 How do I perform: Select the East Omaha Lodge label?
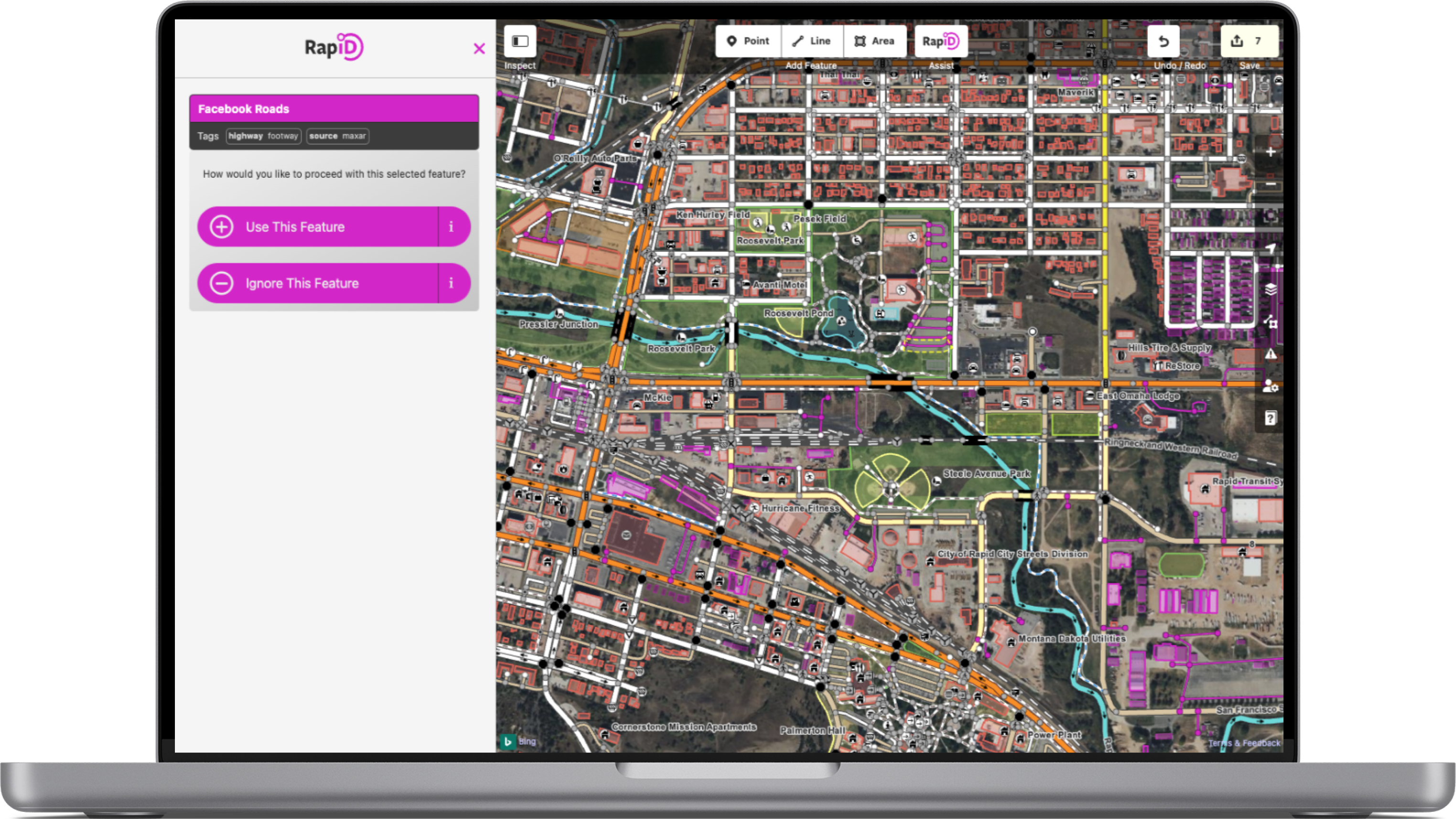pos(1138,396)
